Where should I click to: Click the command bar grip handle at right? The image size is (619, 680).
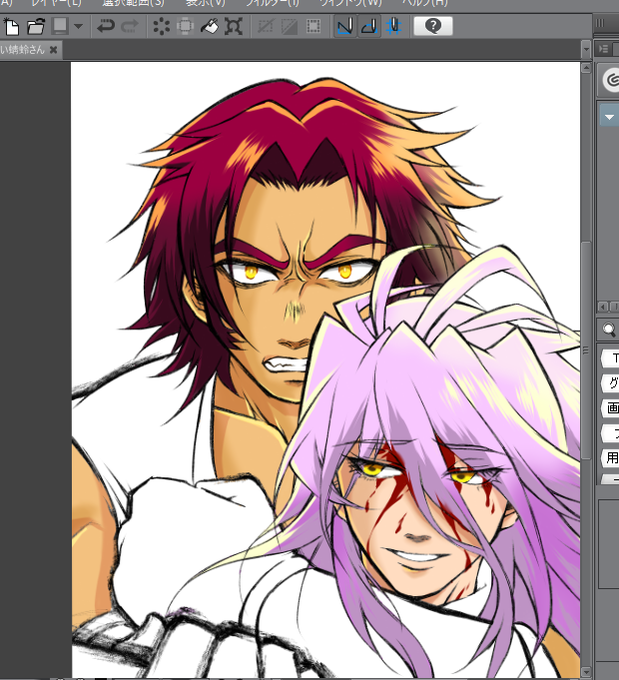coord(599,23)
